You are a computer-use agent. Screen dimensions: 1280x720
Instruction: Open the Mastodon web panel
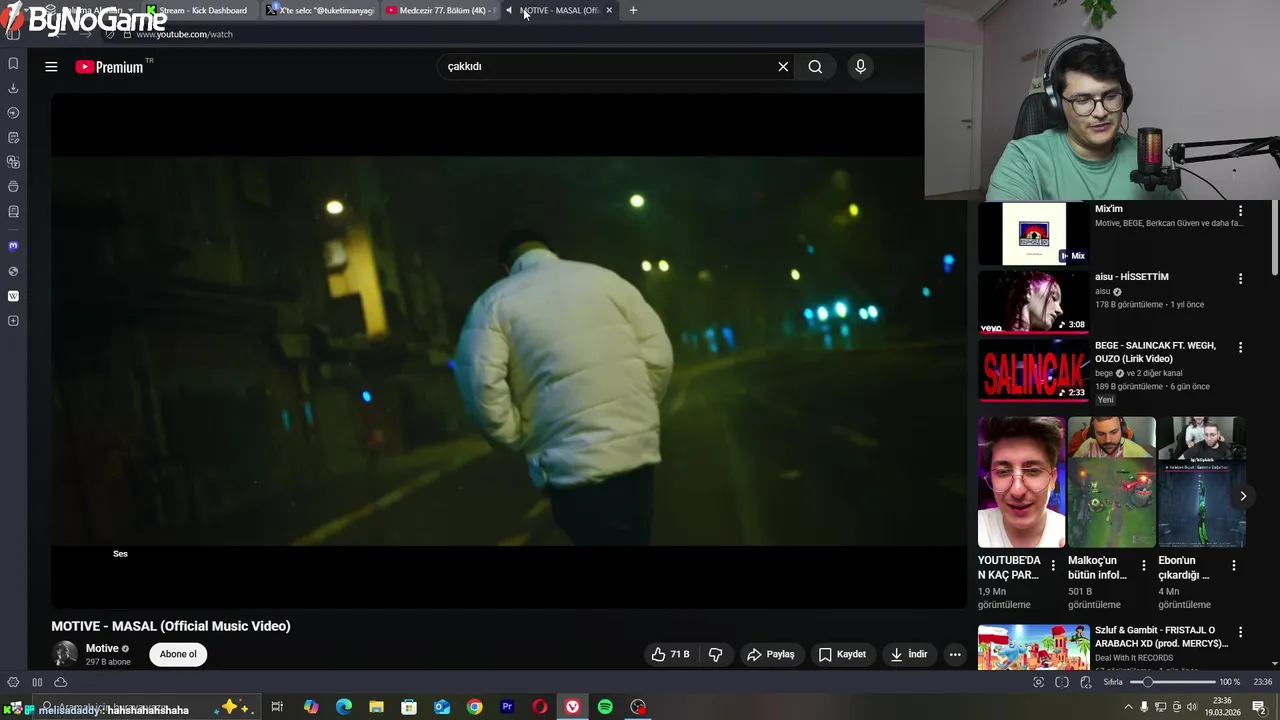pyautogui.click(x=13, y=246)
